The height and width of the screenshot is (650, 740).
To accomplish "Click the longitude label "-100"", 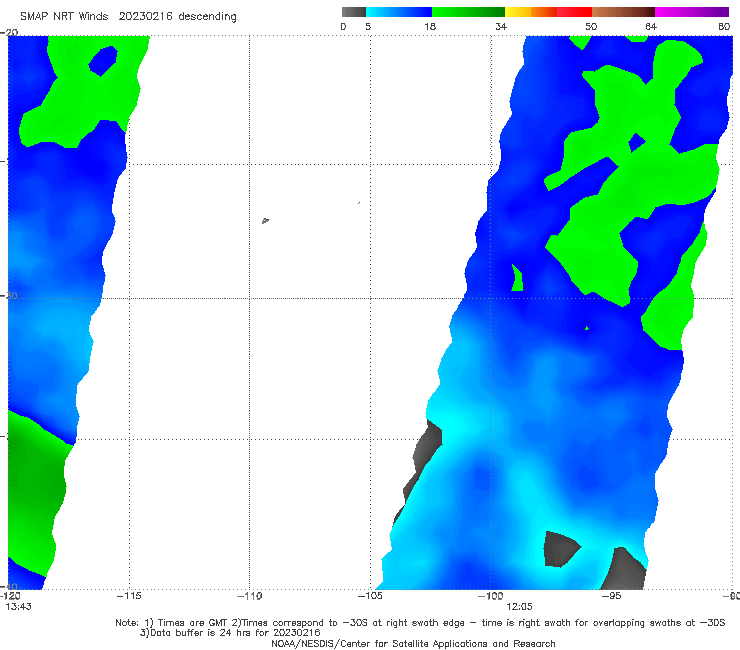I will tap(490, 596).
